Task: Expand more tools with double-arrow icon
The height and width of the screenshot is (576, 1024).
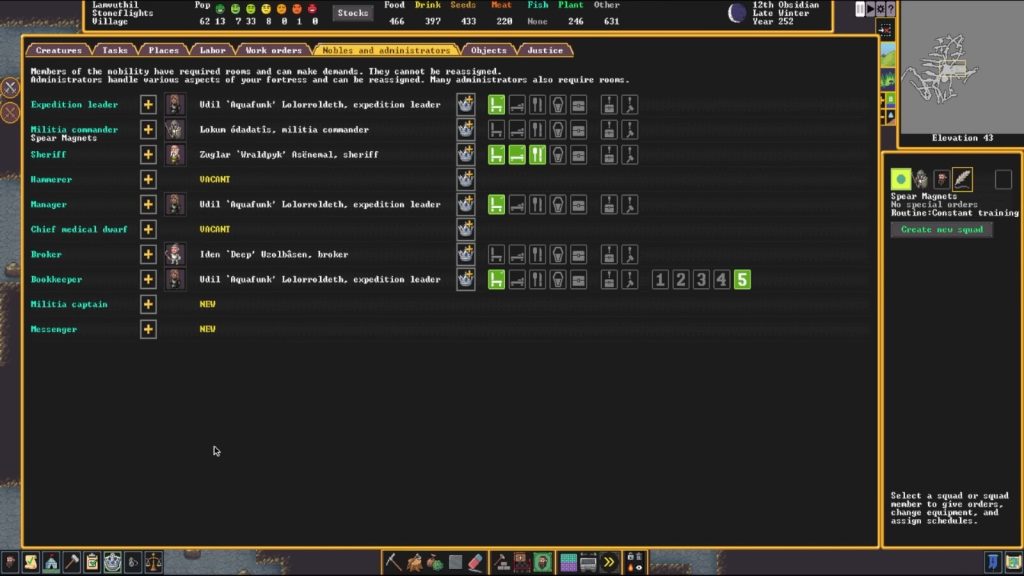Action: click(x=609, y=562)
